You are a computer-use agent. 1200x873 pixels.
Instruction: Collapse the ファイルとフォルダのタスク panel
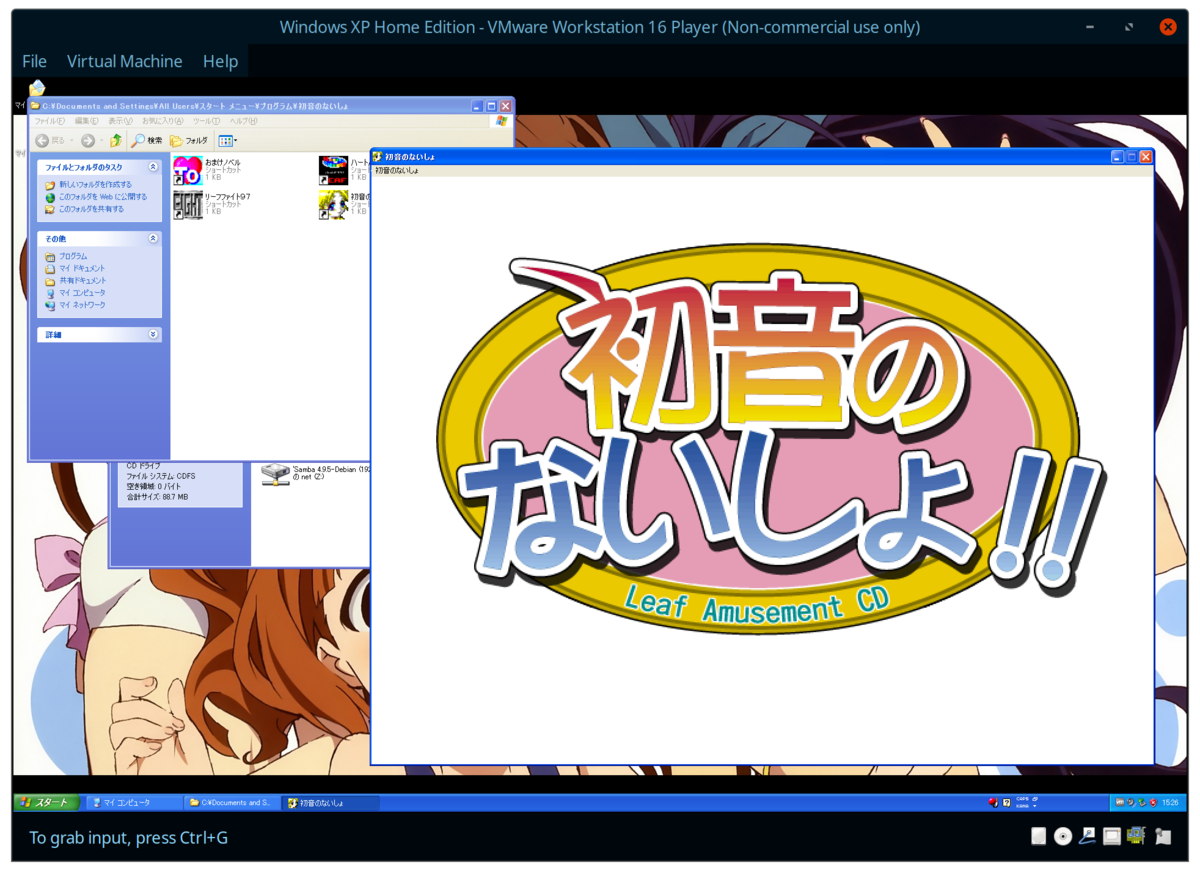pos(153,167)
